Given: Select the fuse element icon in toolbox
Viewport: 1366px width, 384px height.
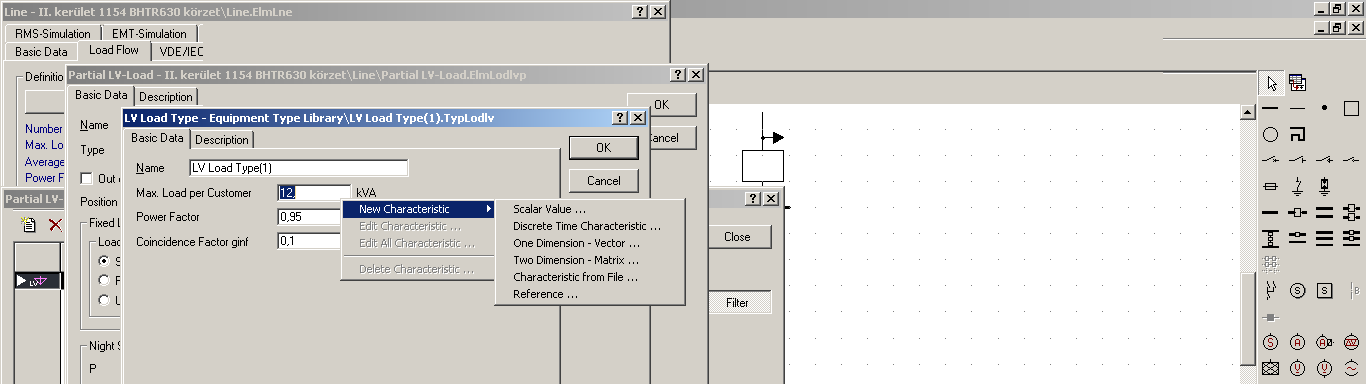Looking at the screenshot, I should coord(1271,186).
